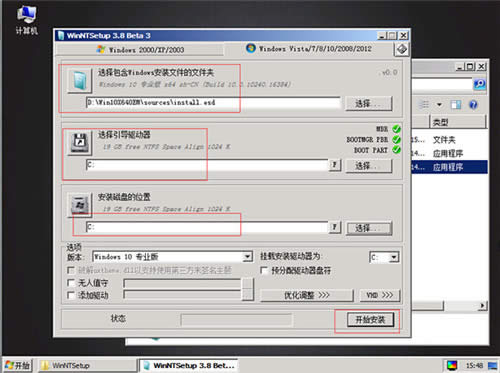The image size is (500, 373).
Task: Click the BOOTMGR PBR green status check
Action: pyautogui.click(x=396, y=139)
